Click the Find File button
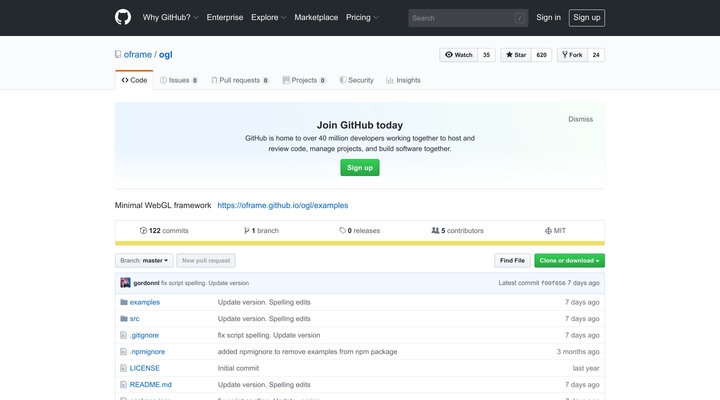Image resolution: width=720 pixels, height=400 pixels. coord(512,260)
